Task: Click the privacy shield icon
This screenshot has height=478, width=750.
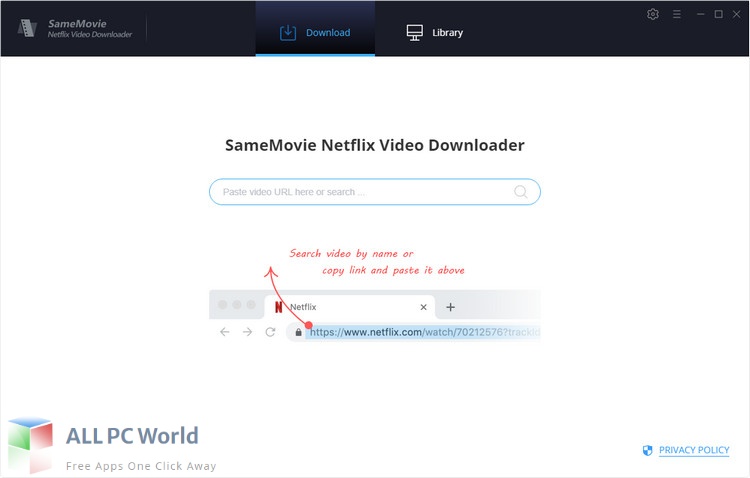Action: [x=647, y=450]
